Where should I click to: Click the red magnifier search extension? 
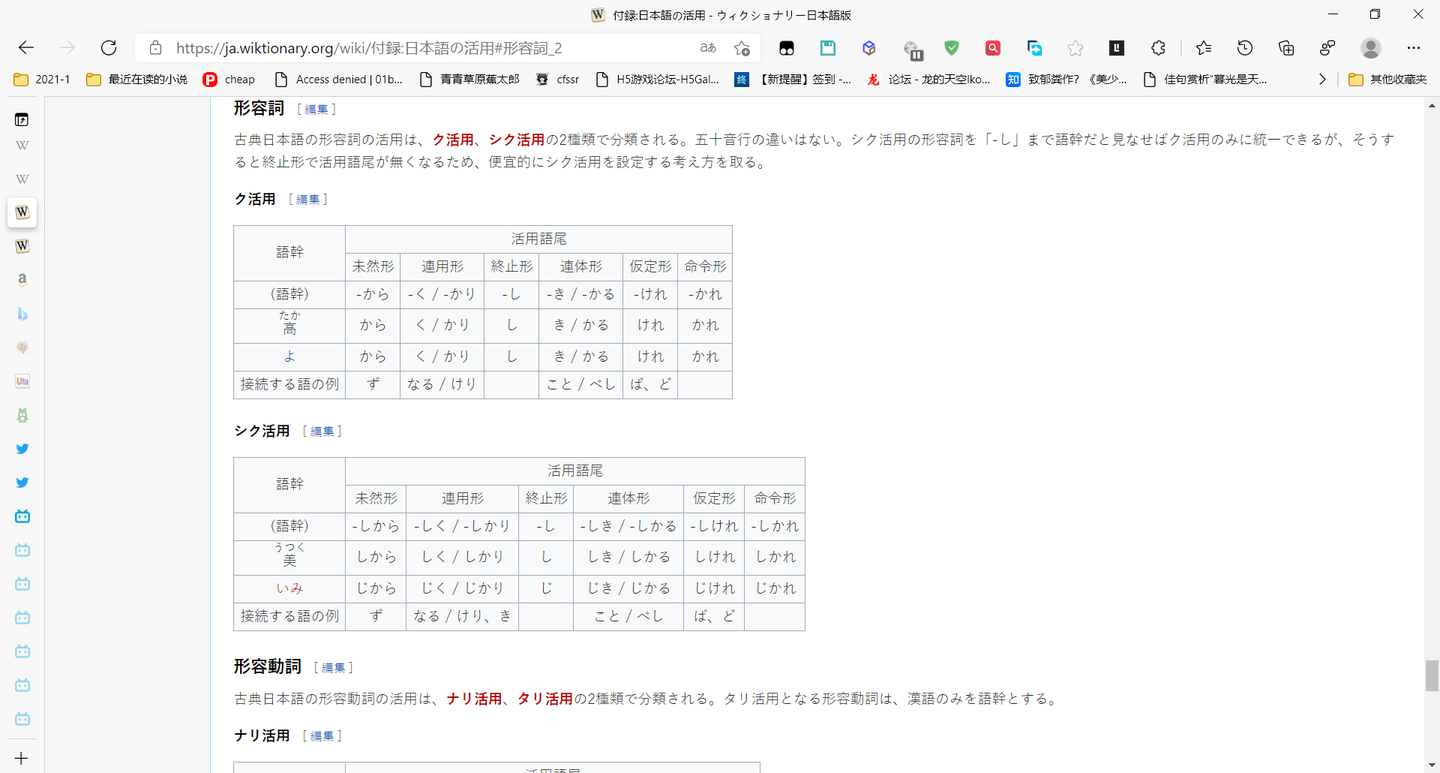(x=993, y=48)
